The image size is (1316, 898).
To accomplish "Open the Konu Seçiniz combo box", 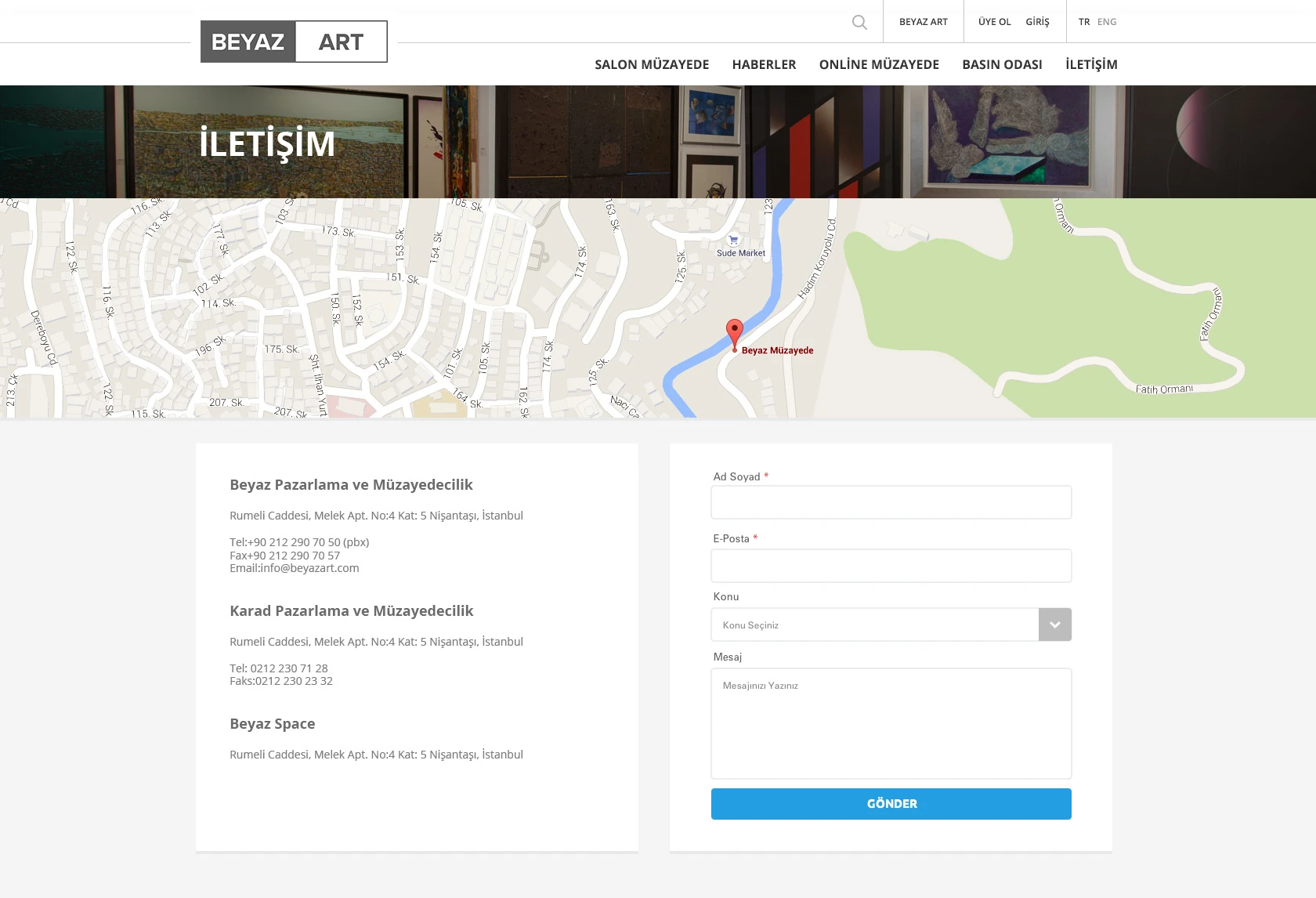I will [x=891, y=625].
